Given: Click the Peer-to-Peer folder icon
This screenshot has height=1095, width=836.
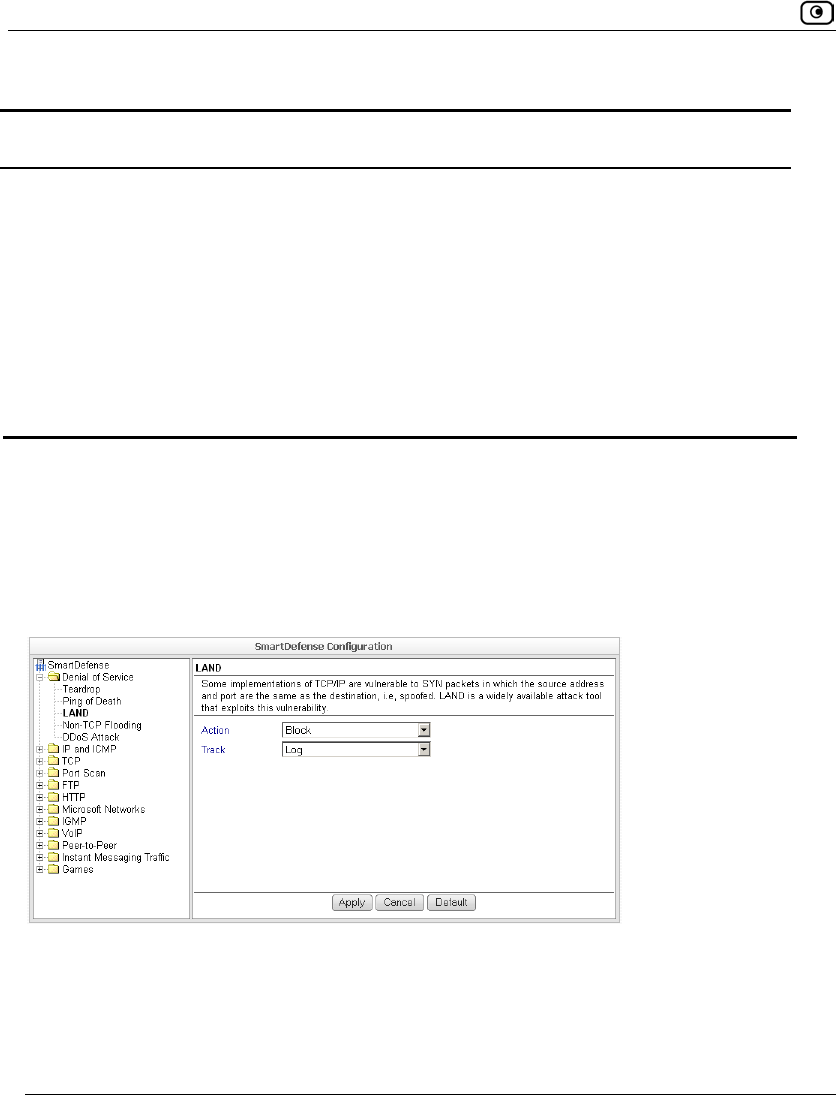Looking at the screenshot, I should pyautogui.click(x=54, y=845).
